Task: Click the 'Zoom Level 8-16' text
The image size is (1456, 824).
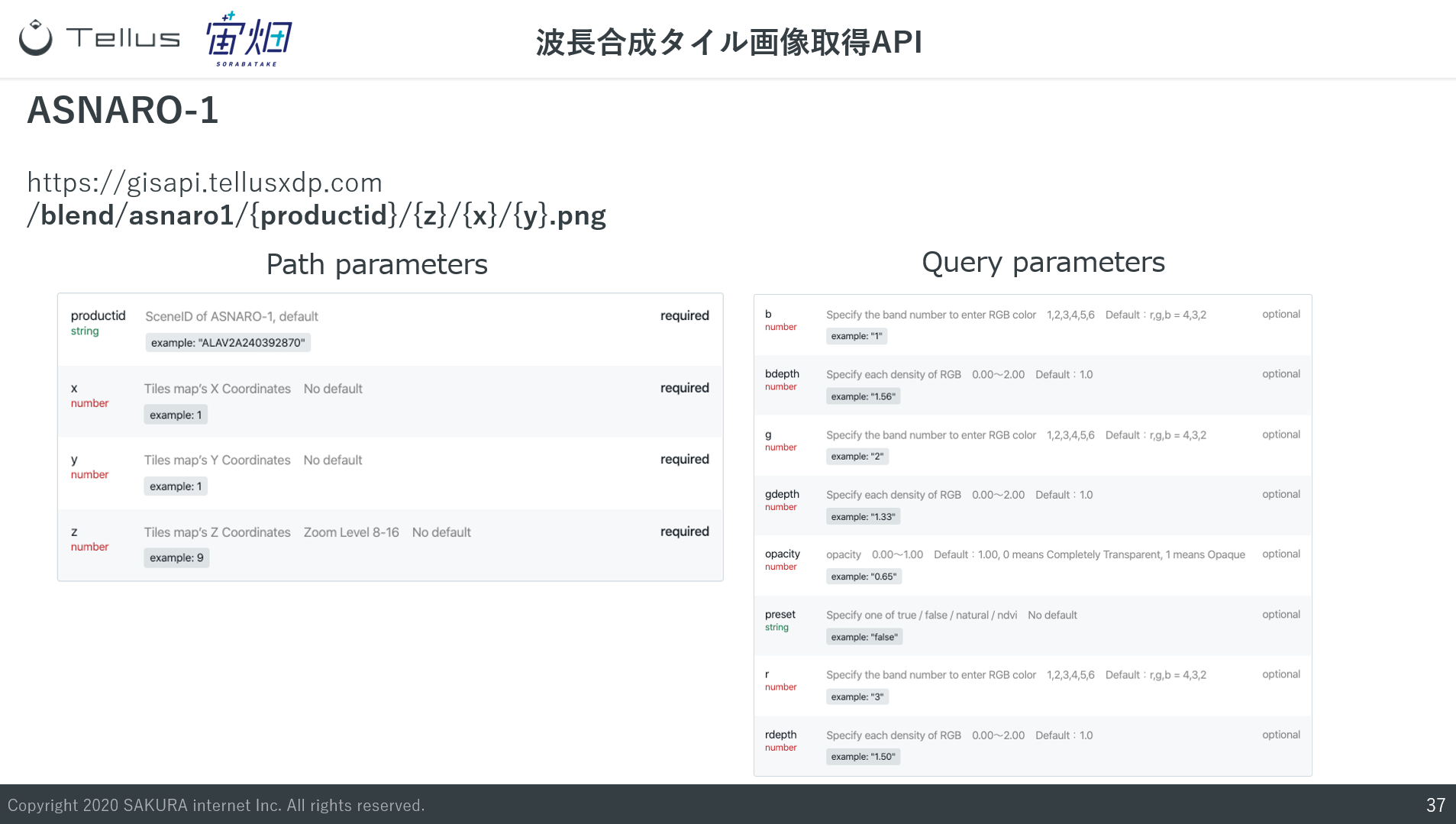Action: pos(351,532)
